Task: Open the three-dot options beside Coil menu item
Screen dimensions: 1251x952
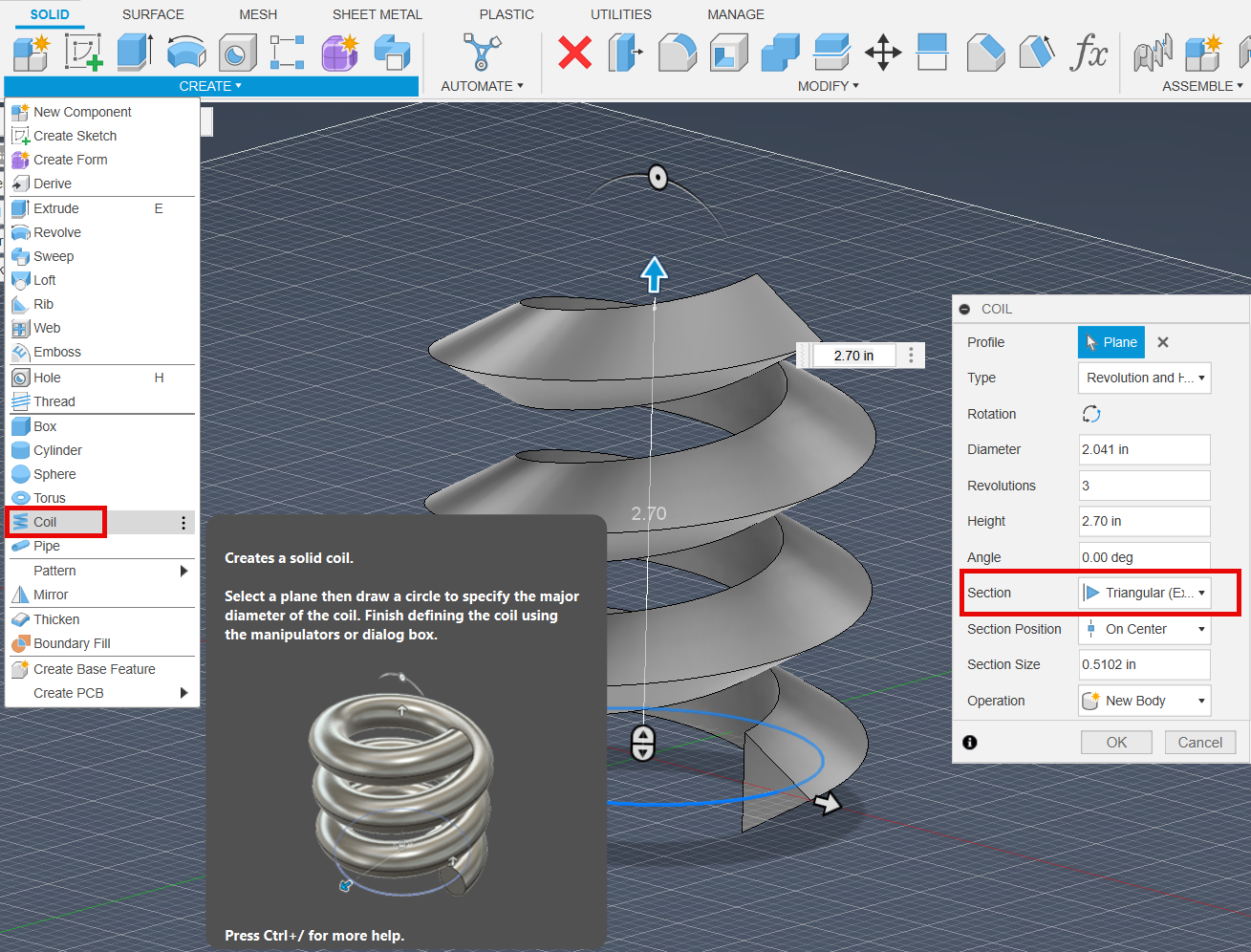Action: pos(183,523)
